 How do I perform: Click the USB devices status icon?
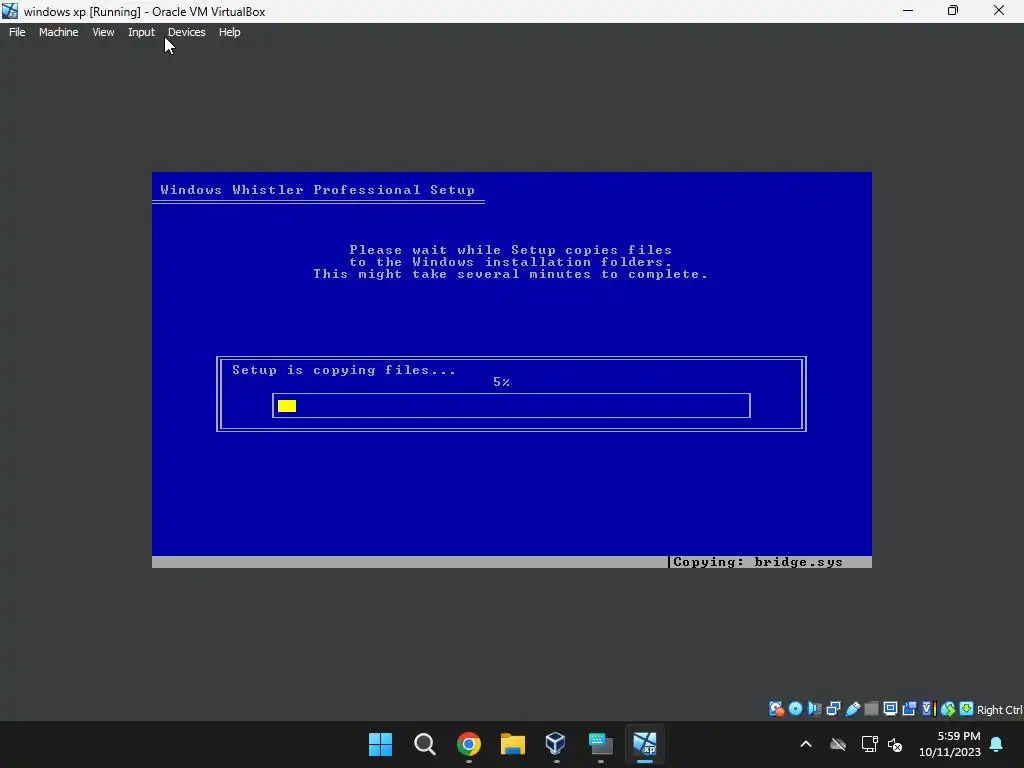pyautogui.click(x=853, y=709)
